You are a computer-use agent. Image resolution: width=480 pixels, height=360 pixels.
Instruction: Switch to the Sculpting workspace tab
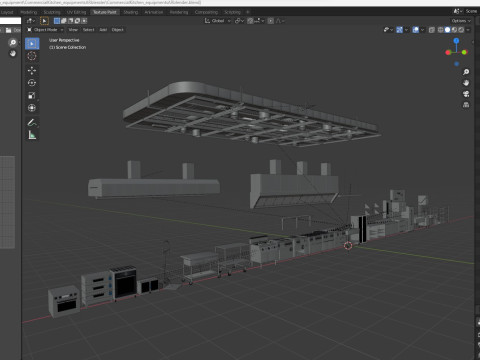coord(52,12)
